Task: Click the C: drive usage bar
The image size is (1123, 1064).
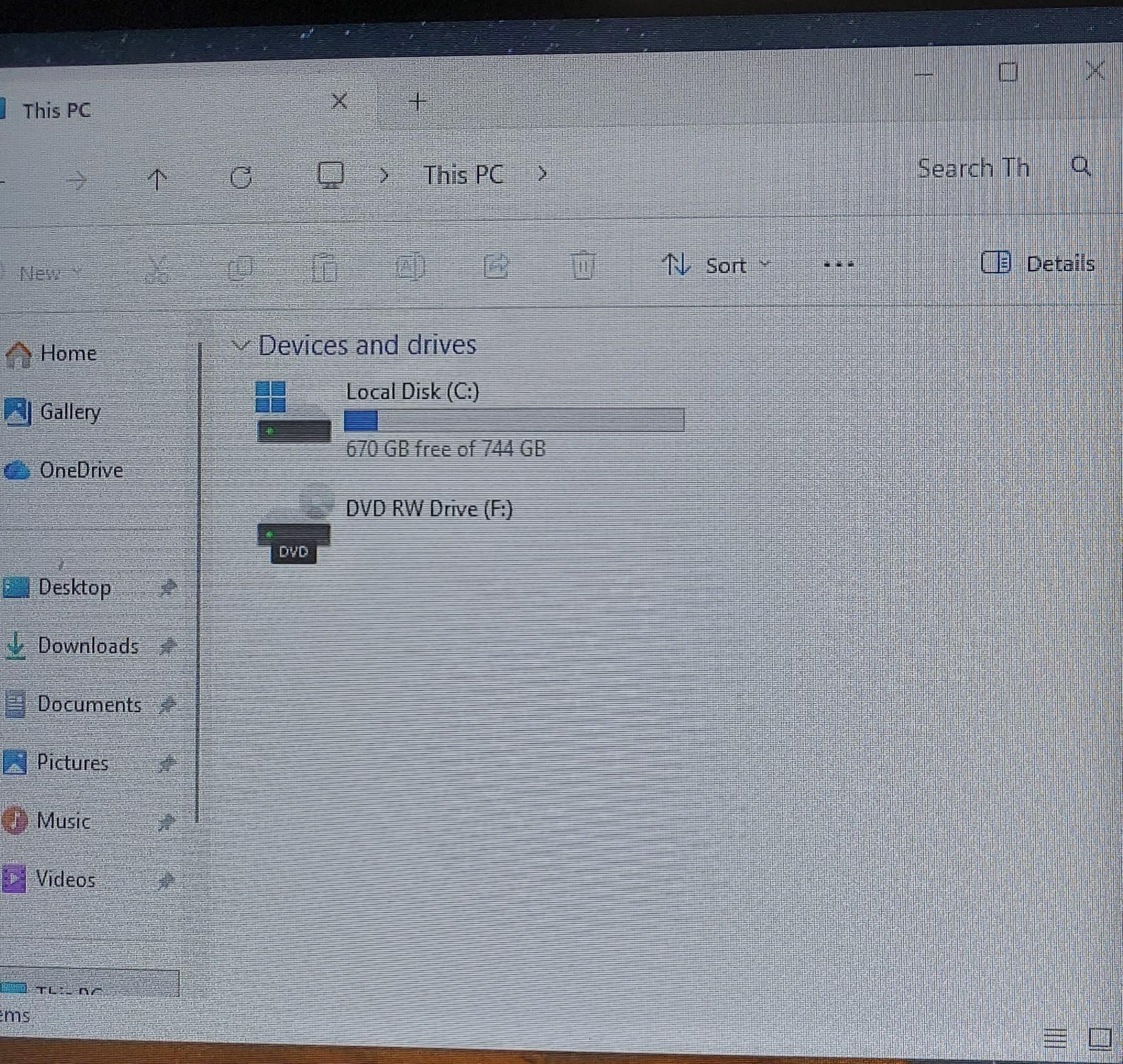Action: (x=514, y=420)
